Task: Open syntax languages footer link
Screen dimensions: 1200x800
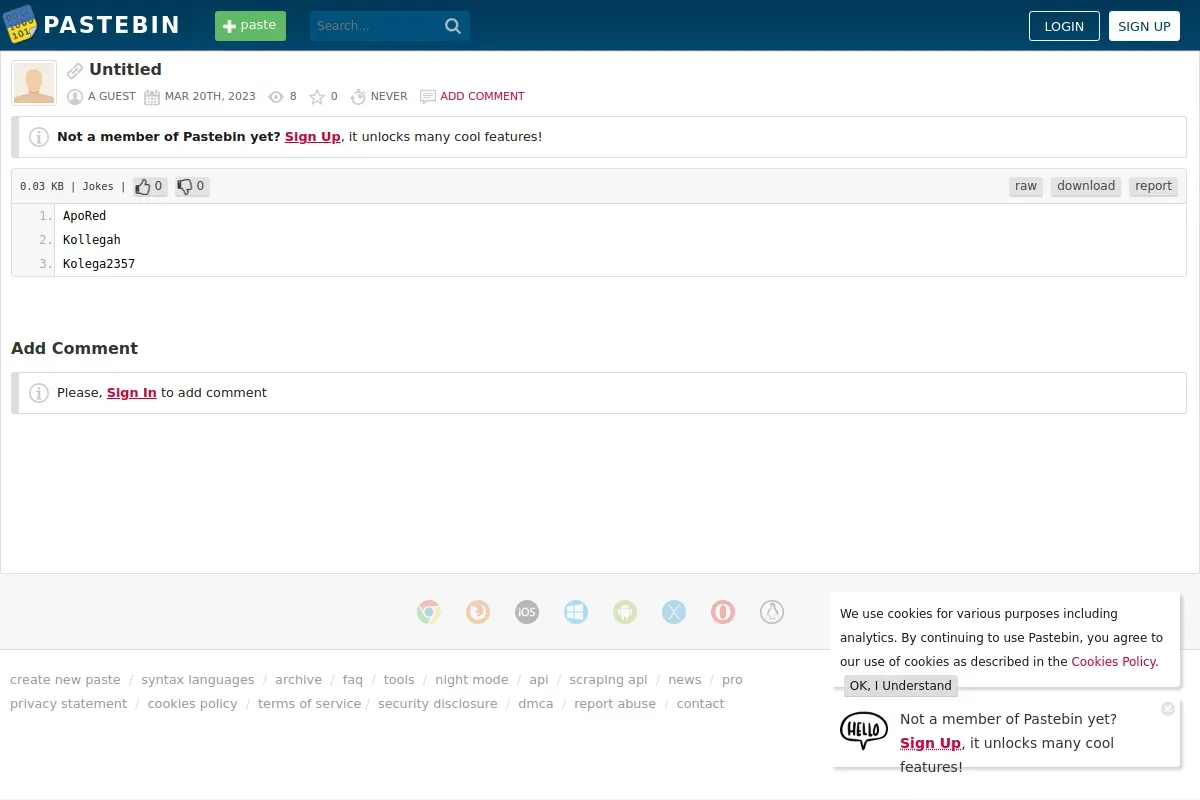Action: pyautogui.click(x=198, y=680)
